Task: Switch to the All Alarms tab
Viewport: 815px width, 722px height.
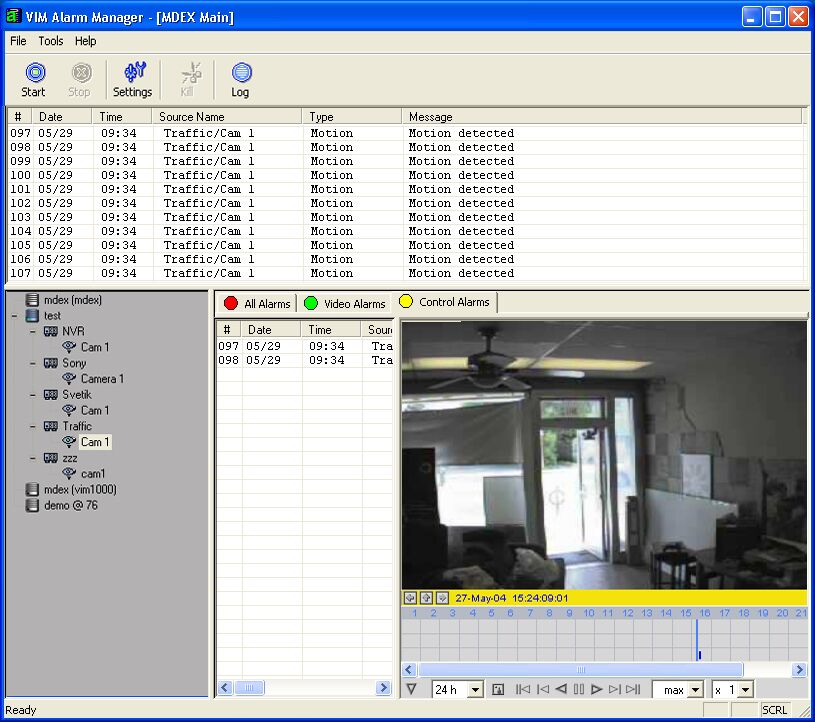Action: [x=257, y=304]
